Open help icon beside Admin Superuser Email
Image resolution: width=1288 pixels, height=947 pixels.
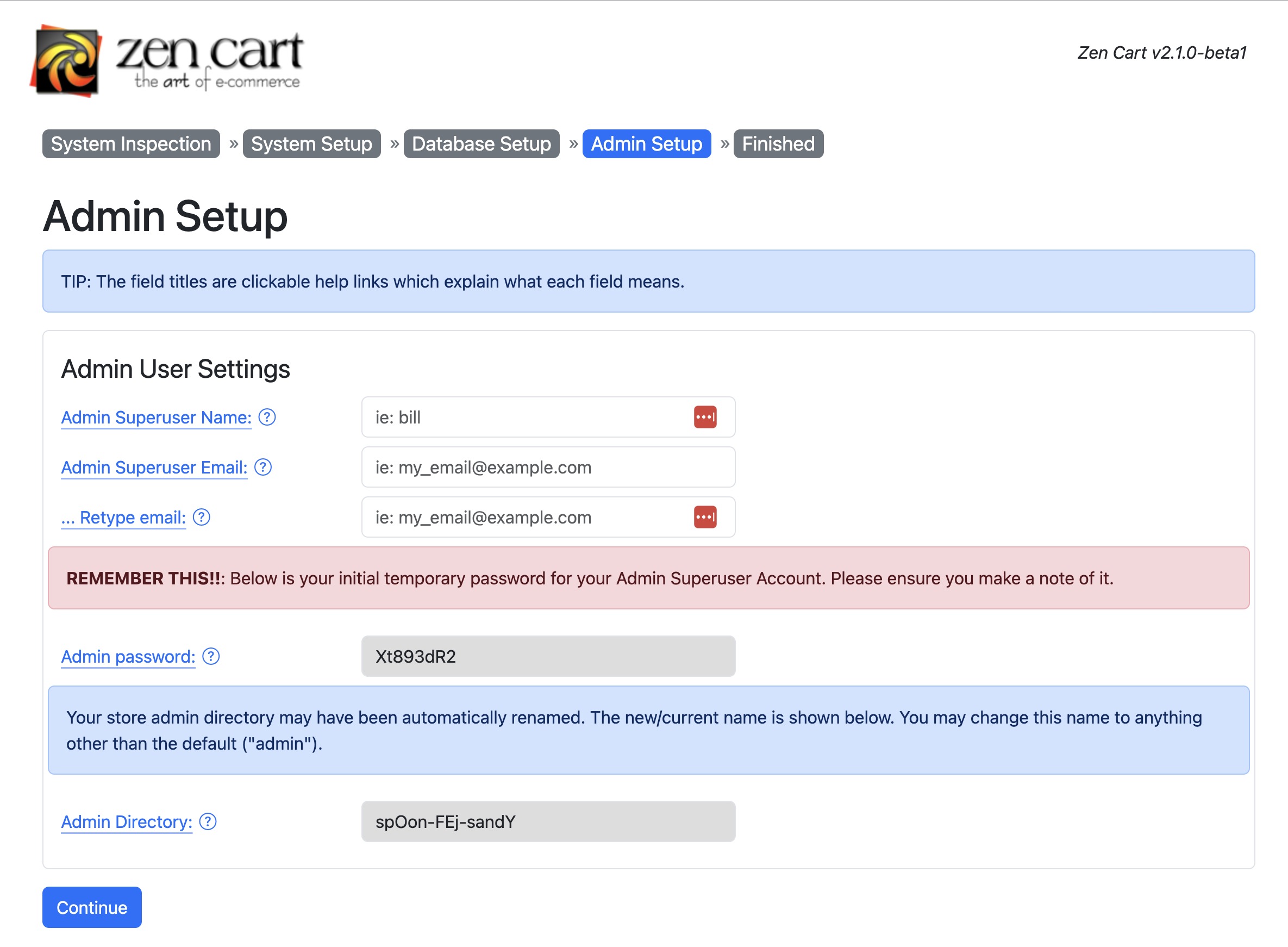coord(263,467)
